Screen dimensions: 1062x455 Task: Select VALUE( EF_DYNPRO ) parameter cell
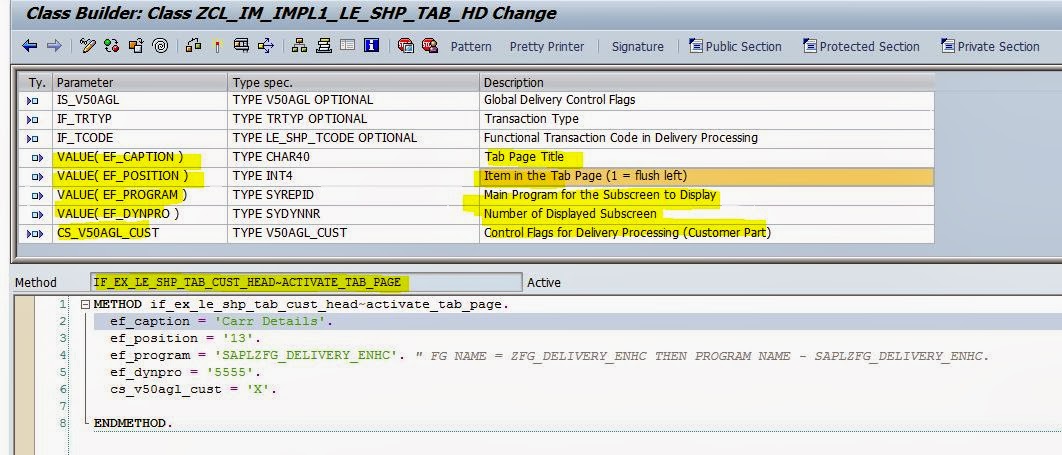tap(140, 214)
